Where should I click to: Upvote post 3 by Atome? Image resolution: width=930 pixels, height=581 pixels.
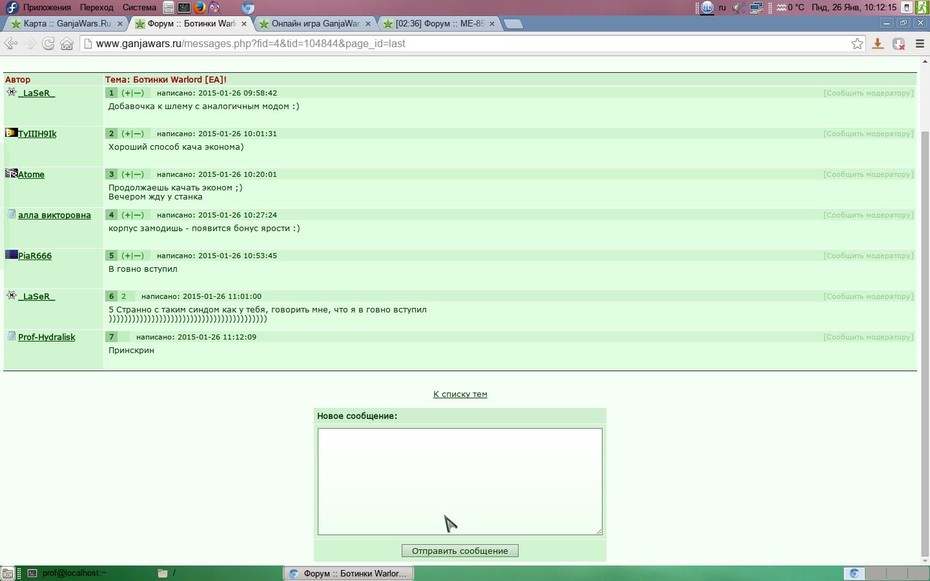tap(127, 174)
